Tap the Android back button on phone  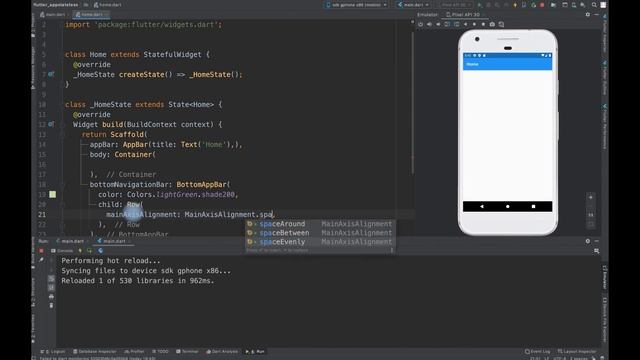482,207
